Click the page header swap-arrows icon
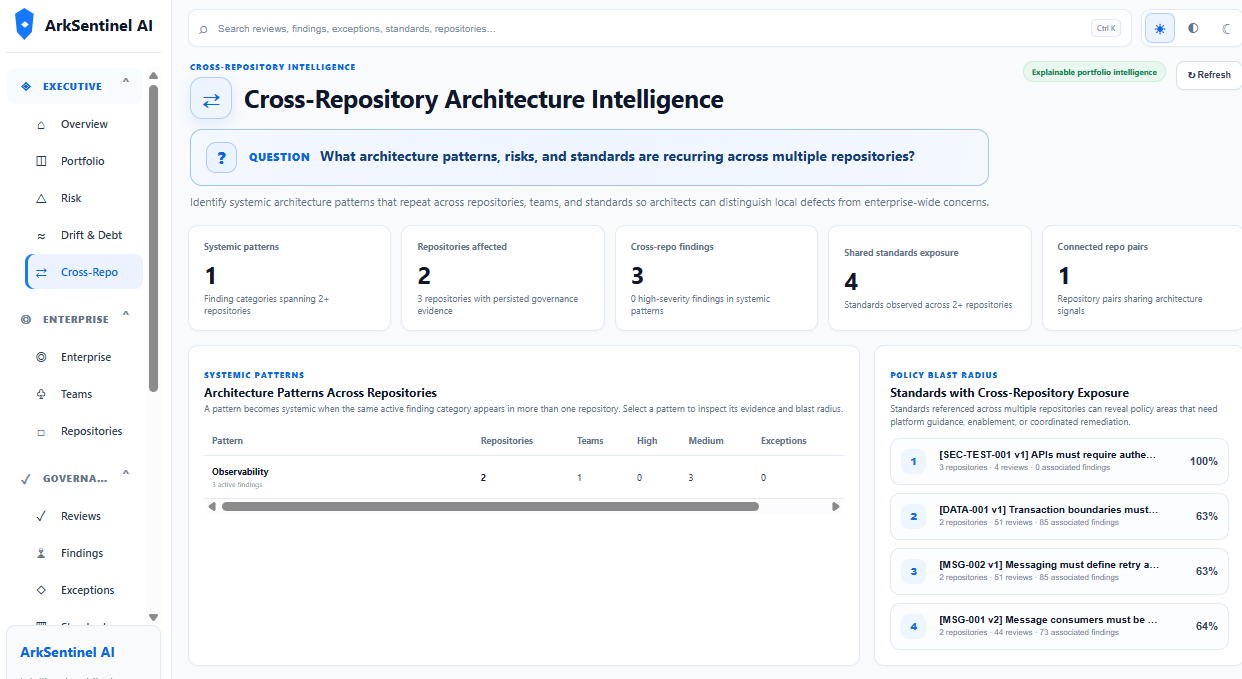Viewport: 1242px width, 679px height. [211, 99]
